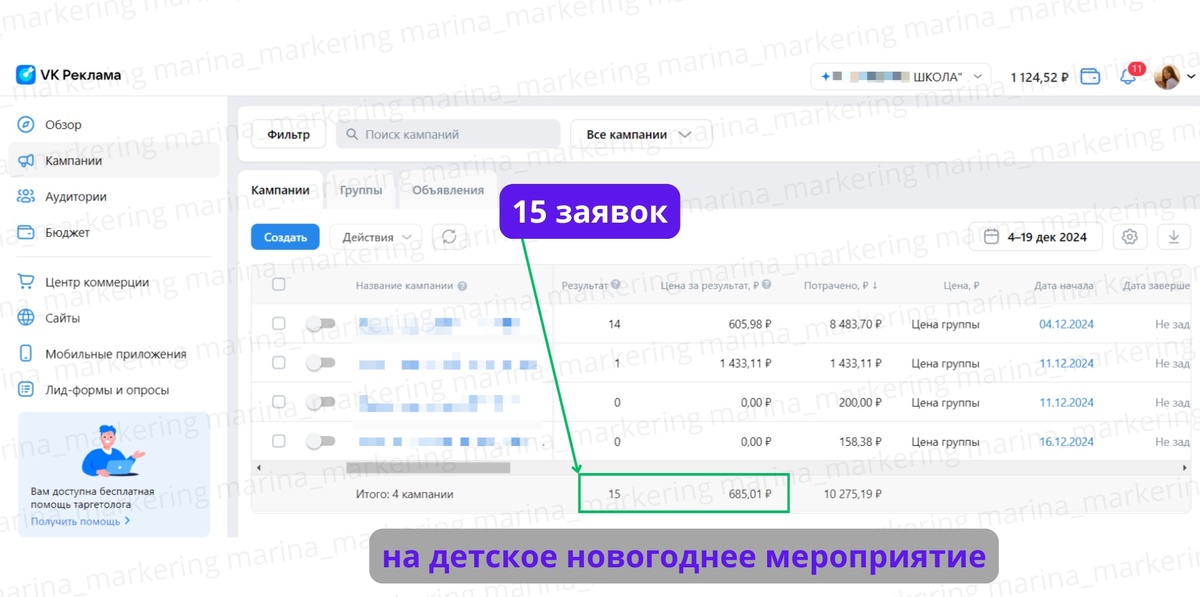Viewport: 1200px width, 597px height.
Task: Check the campaign row with 158,38 ₽ spent
Action: 279,441
